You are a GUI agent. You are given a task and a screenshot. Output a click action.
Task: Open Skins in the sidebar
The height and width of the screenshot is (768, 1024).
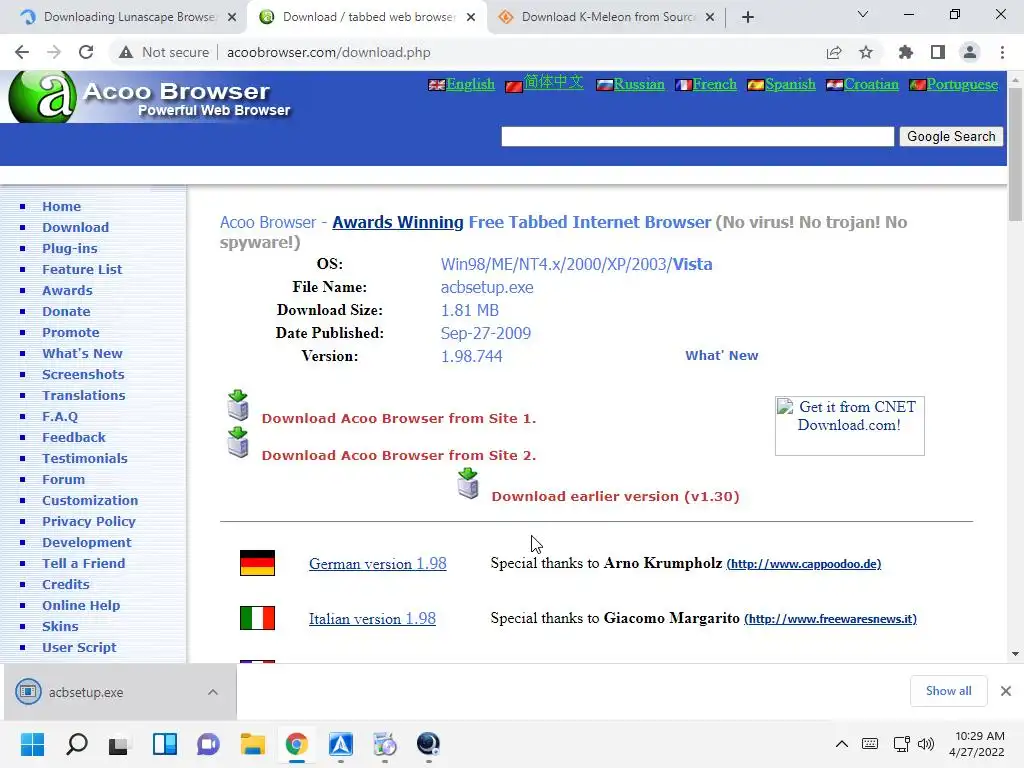click(60, 626)
